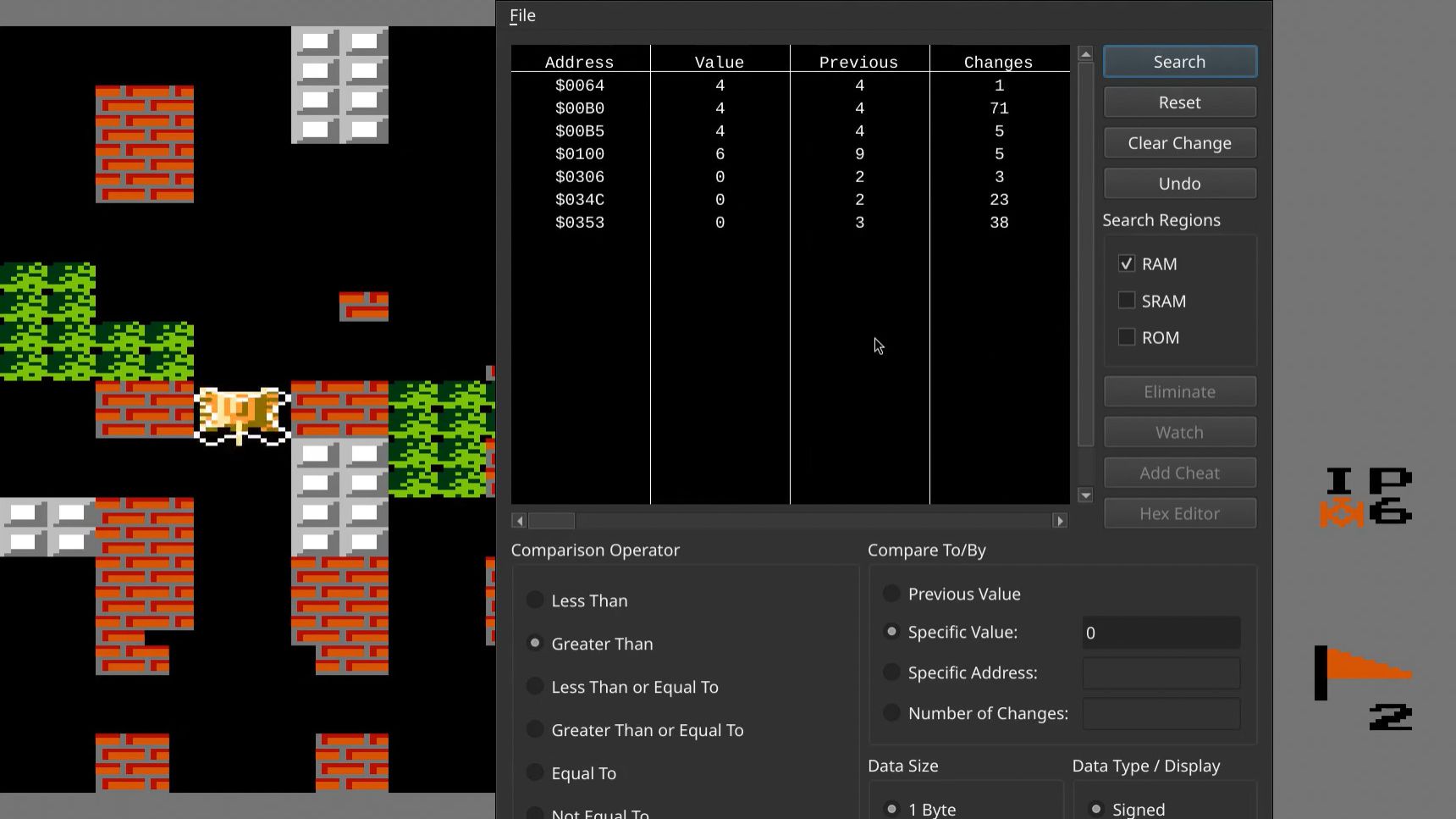Viewport: 1456px width, 819px height.
Task: Click the Eliminate button
Action: click(1179, 392)
